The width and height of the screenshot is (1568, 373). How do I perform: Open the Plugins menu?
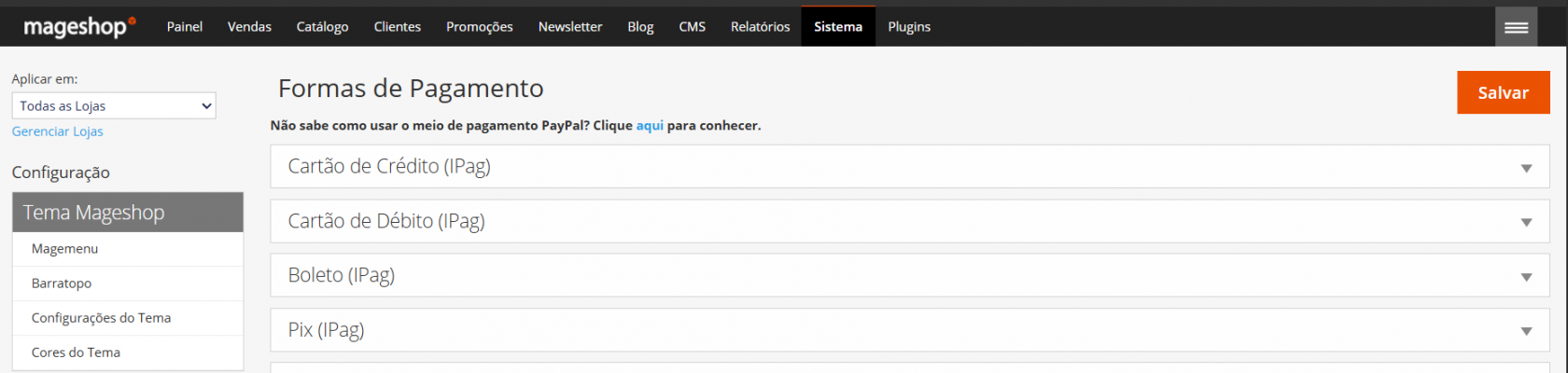point(909,27)
